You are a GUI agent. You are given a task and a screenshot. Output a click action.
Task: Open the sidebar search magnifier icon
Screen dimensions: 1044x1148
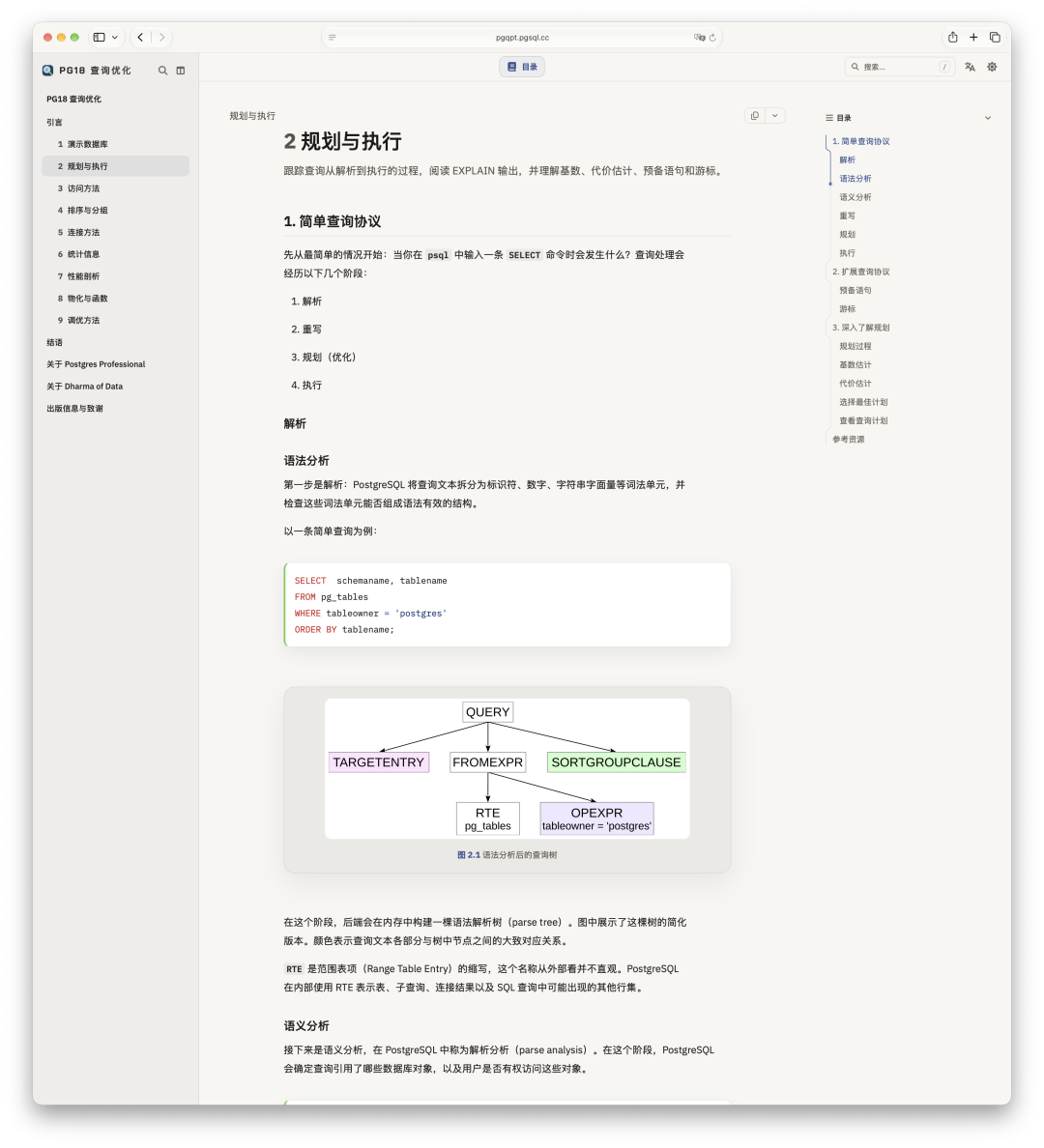(162, 71)
